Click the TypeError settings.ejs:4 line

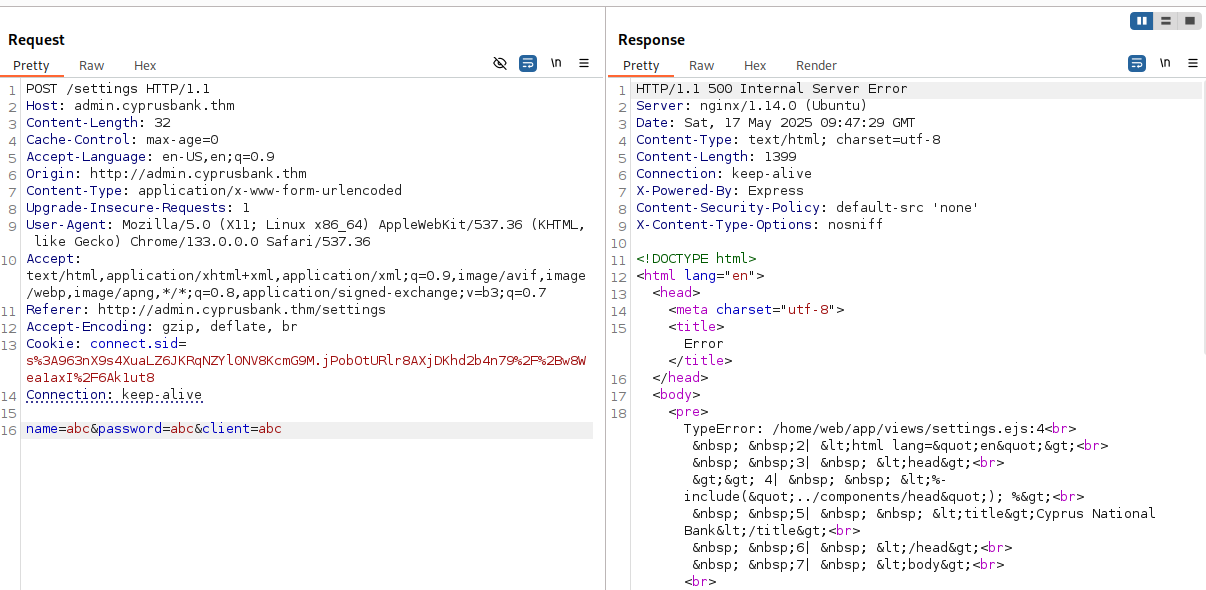pyautogui.click(x=880, y=429)
